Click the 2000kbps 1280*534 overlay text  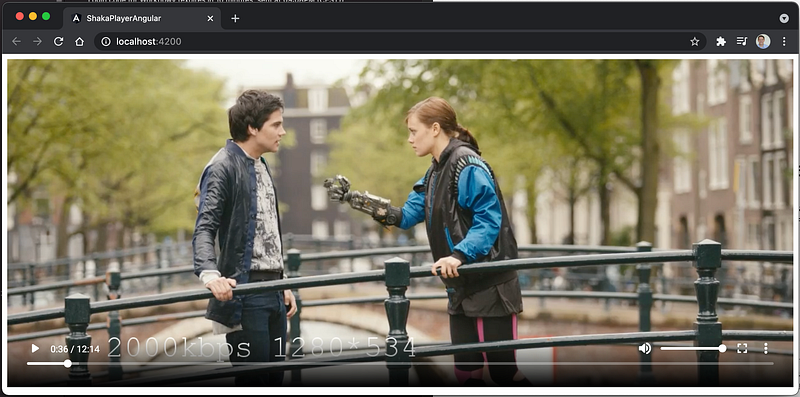point(262,348)
